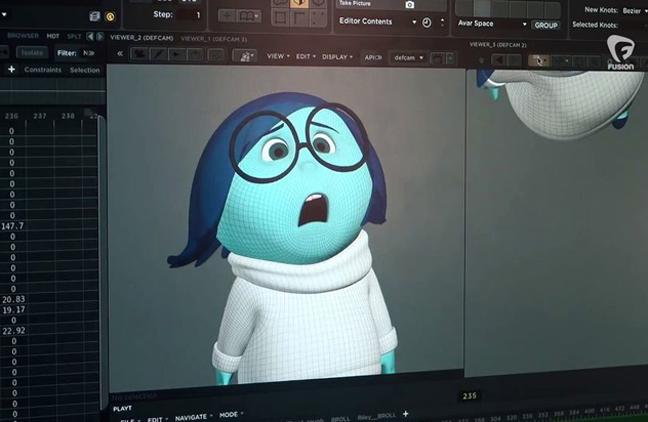Click the fourth tool icon in viewer toolbar

(195, 55)
